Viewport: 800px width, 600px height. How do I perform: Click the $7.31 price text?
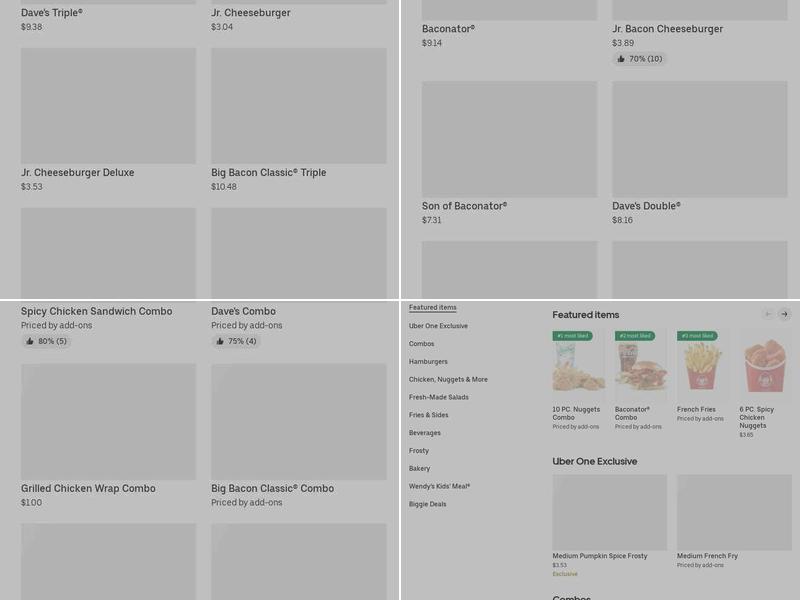(432, 220)
